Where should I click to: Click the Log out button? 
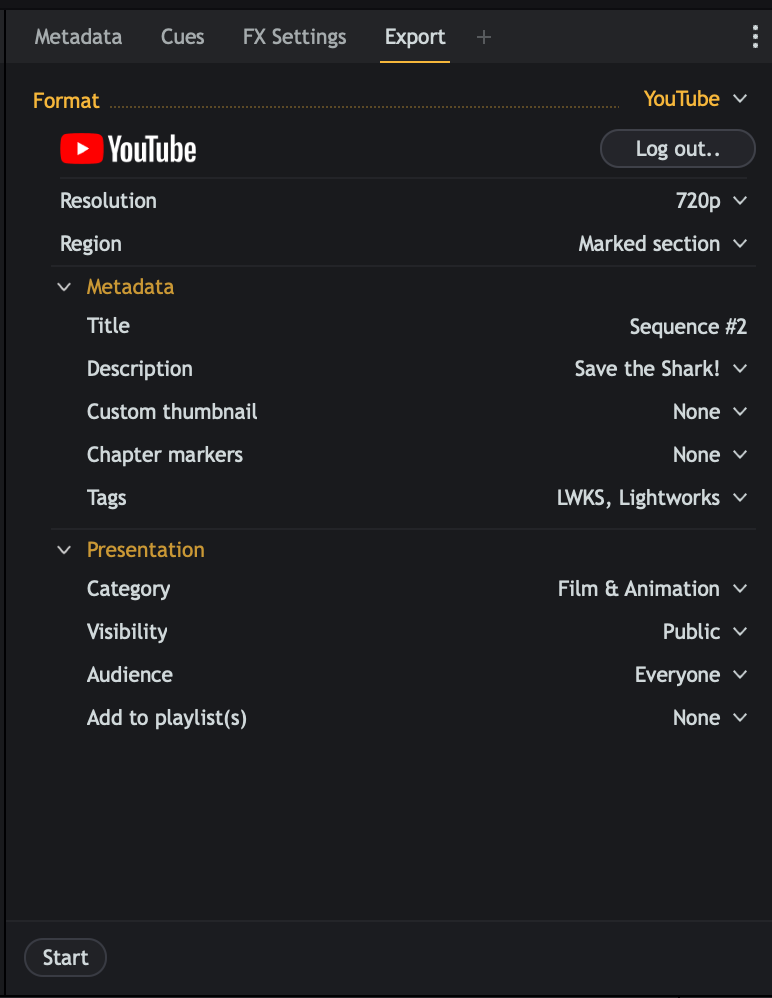click(x=677, y=149)
